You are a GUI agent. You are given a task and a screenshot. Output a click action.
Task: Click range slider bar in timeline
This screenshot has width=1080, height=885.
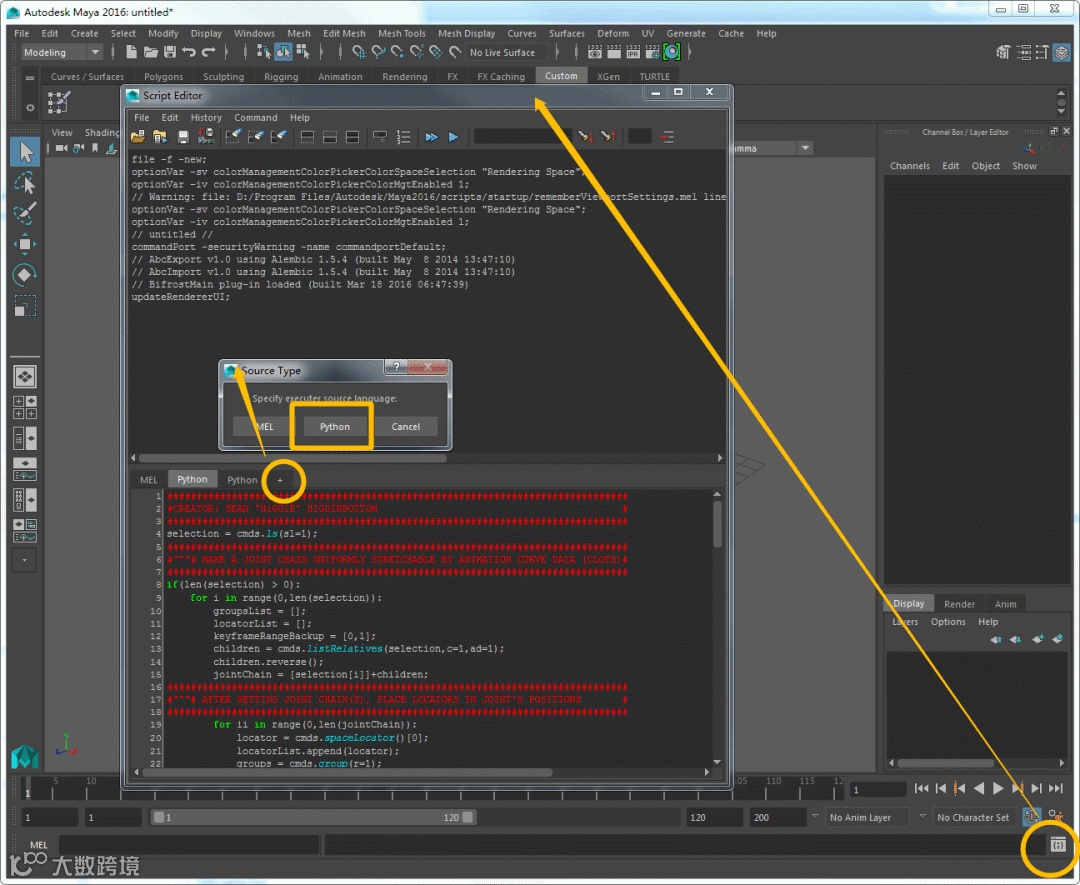click(313, 817)
